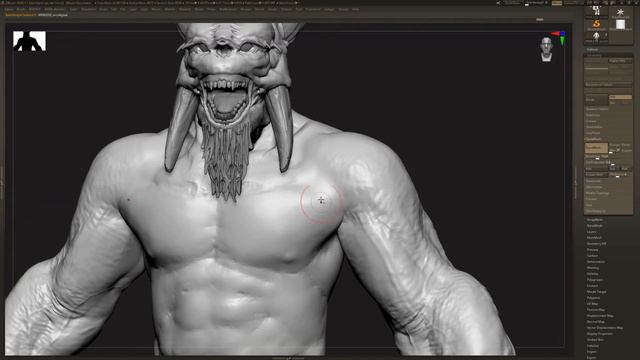This screenshot has height=360, width=640.
Task: Click the silhouette thumbnail in canvas corner
Action: pyautogui.click(x=29, y=41)
